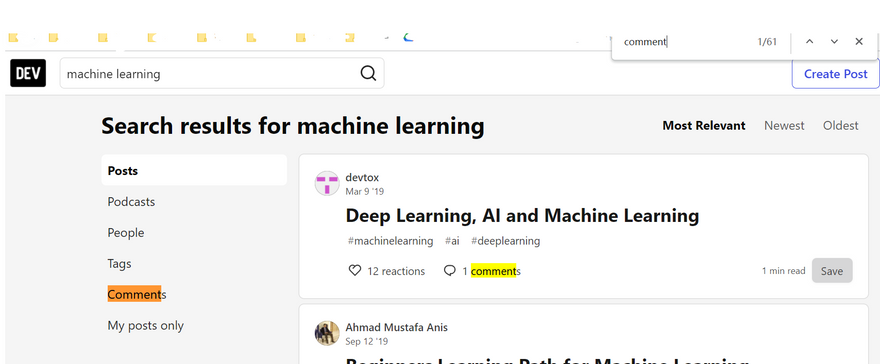Sort results by Most Relevant
This screenshot has height=364, width=880.
(704, 126)
